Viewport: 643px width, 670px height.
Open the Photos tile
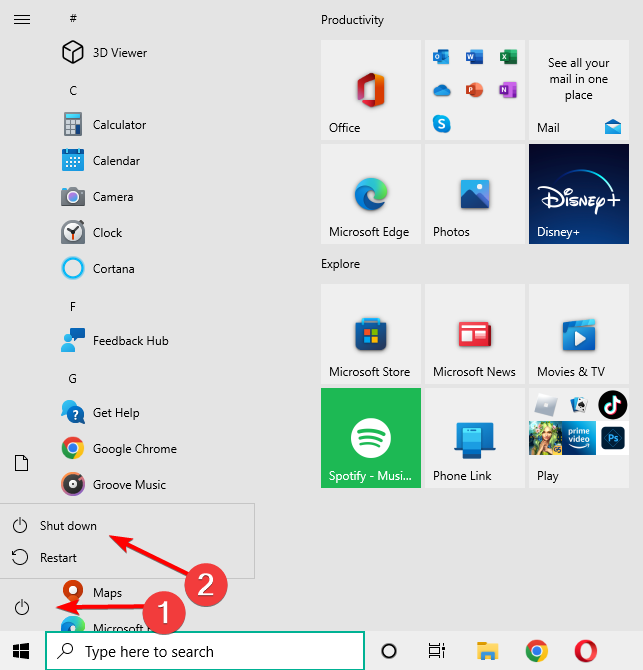(x=475, y=194)
